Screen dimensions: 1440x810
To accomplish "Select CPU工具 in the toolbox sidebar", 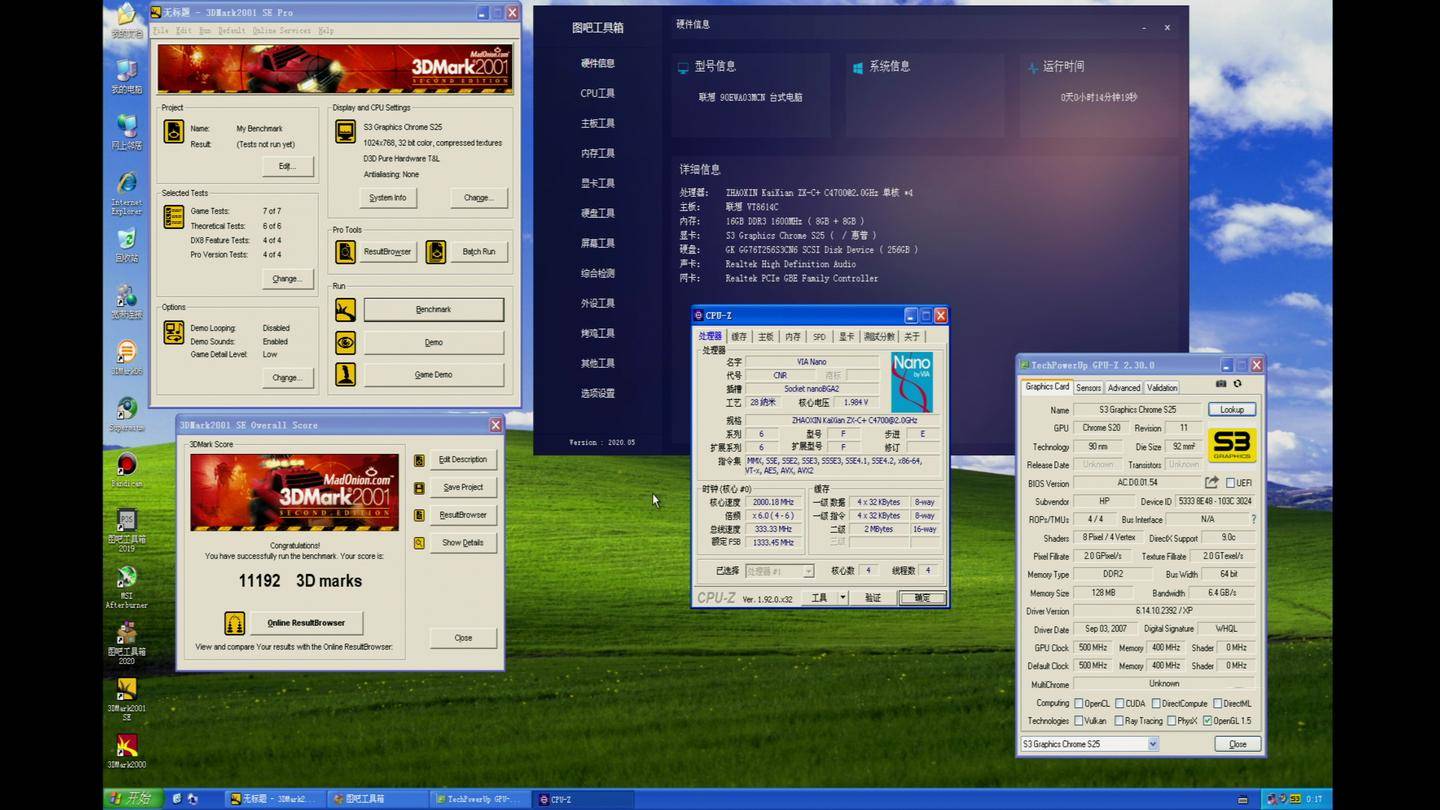I will point(598,93).
